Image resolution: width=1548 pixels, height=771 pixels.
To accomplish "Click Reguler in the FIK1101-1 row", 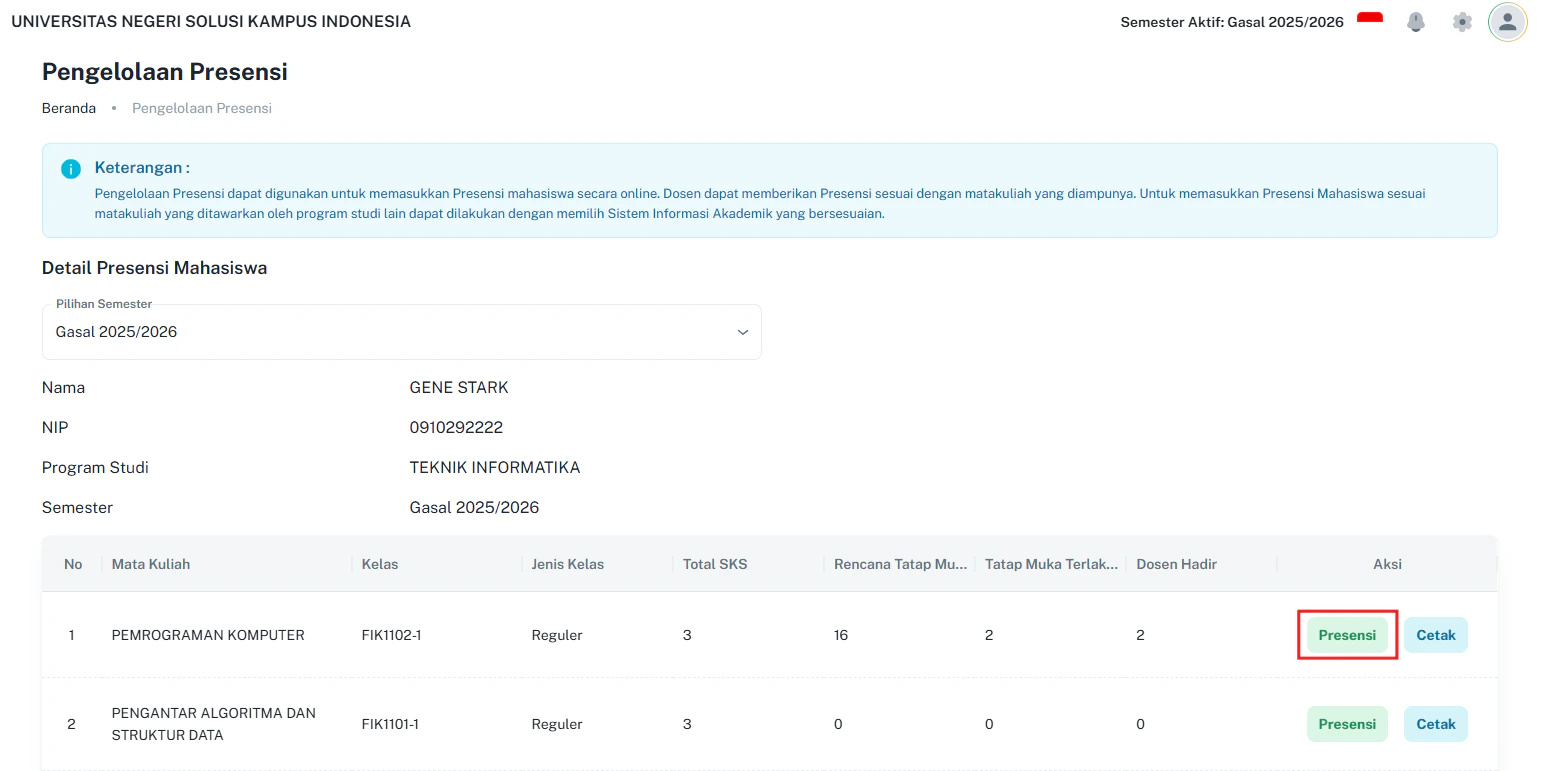I will click(x=557, y=724).
